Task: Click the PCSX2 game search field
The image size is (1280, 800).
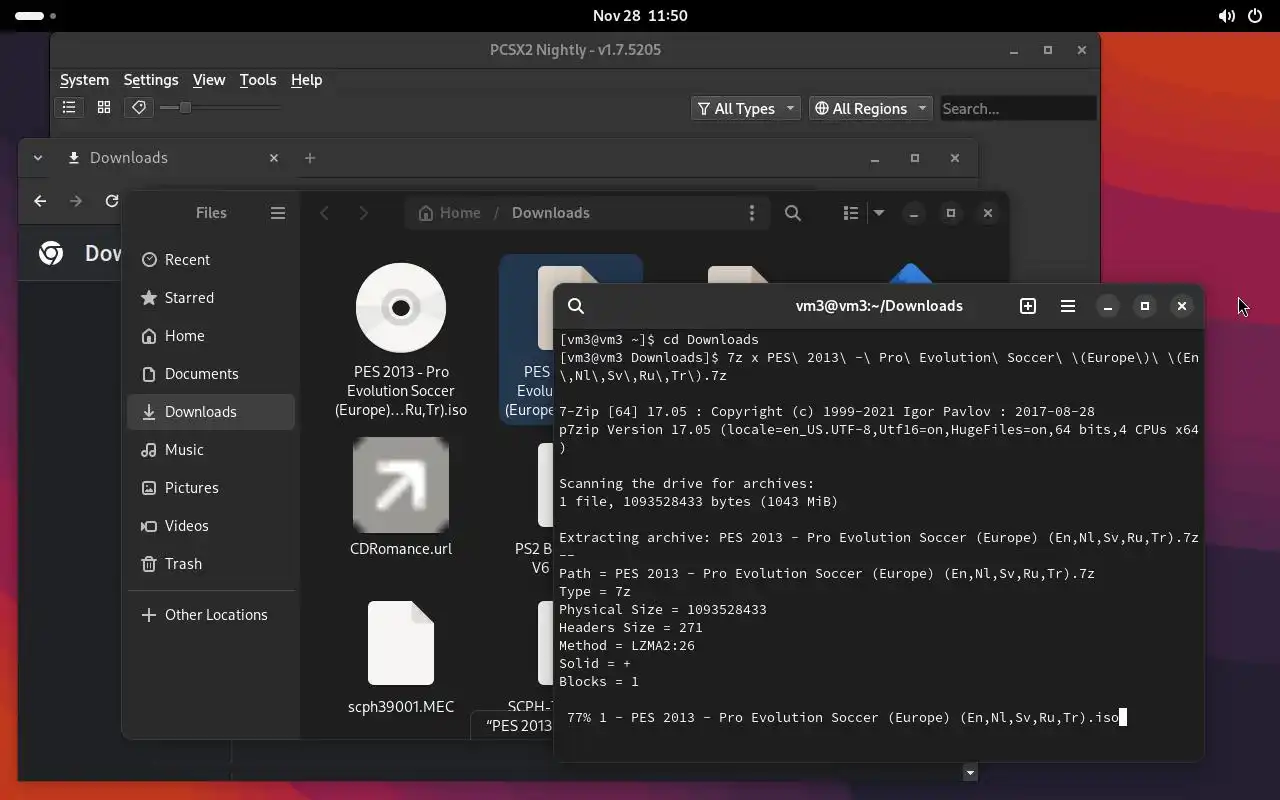Action: [1018, 108]
